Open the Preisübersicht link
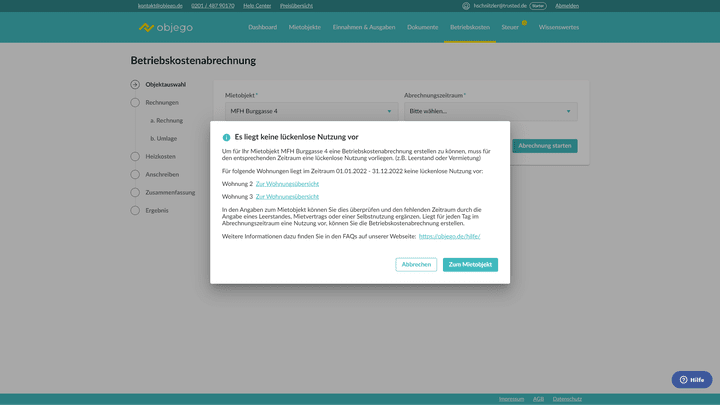The height and width of the screenshot is (405, 720). 296,6
